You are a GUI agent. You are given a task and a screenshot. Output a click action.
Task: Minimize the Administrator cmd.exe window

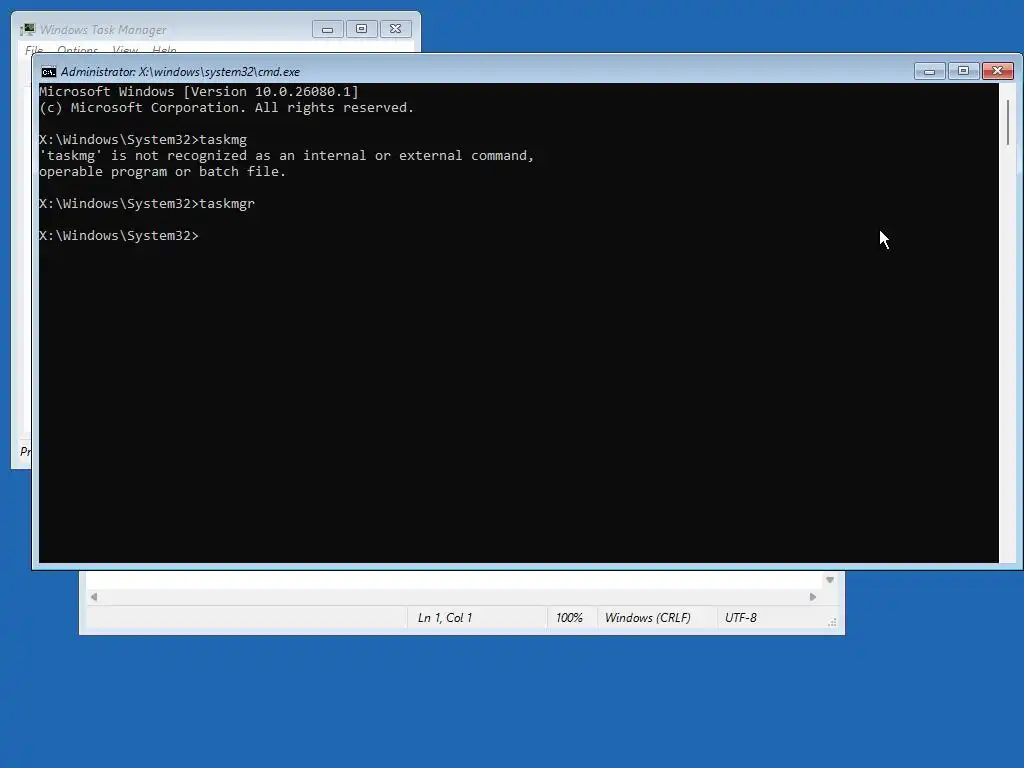click(x=929, y=71)
